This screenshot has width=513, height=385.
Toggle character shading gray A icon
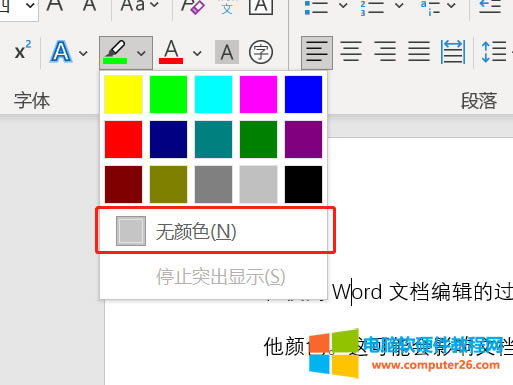tap(227, 52)
